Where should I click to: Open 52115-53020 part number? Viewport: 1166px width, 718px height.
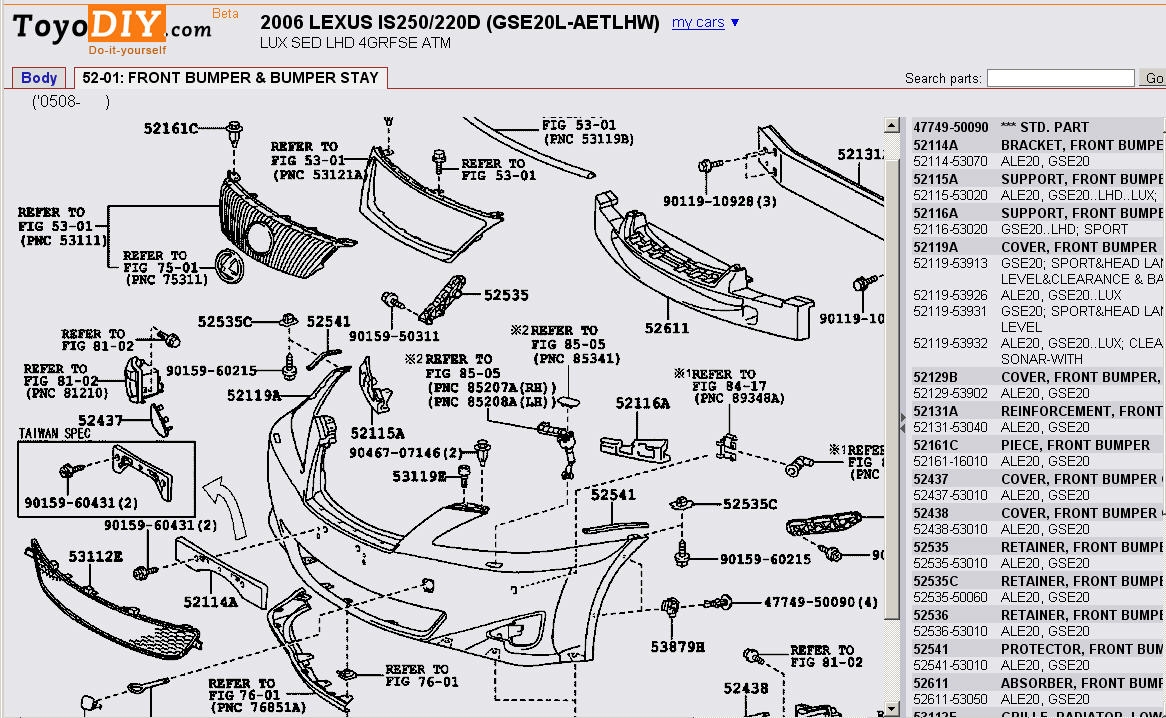[950, 195]
